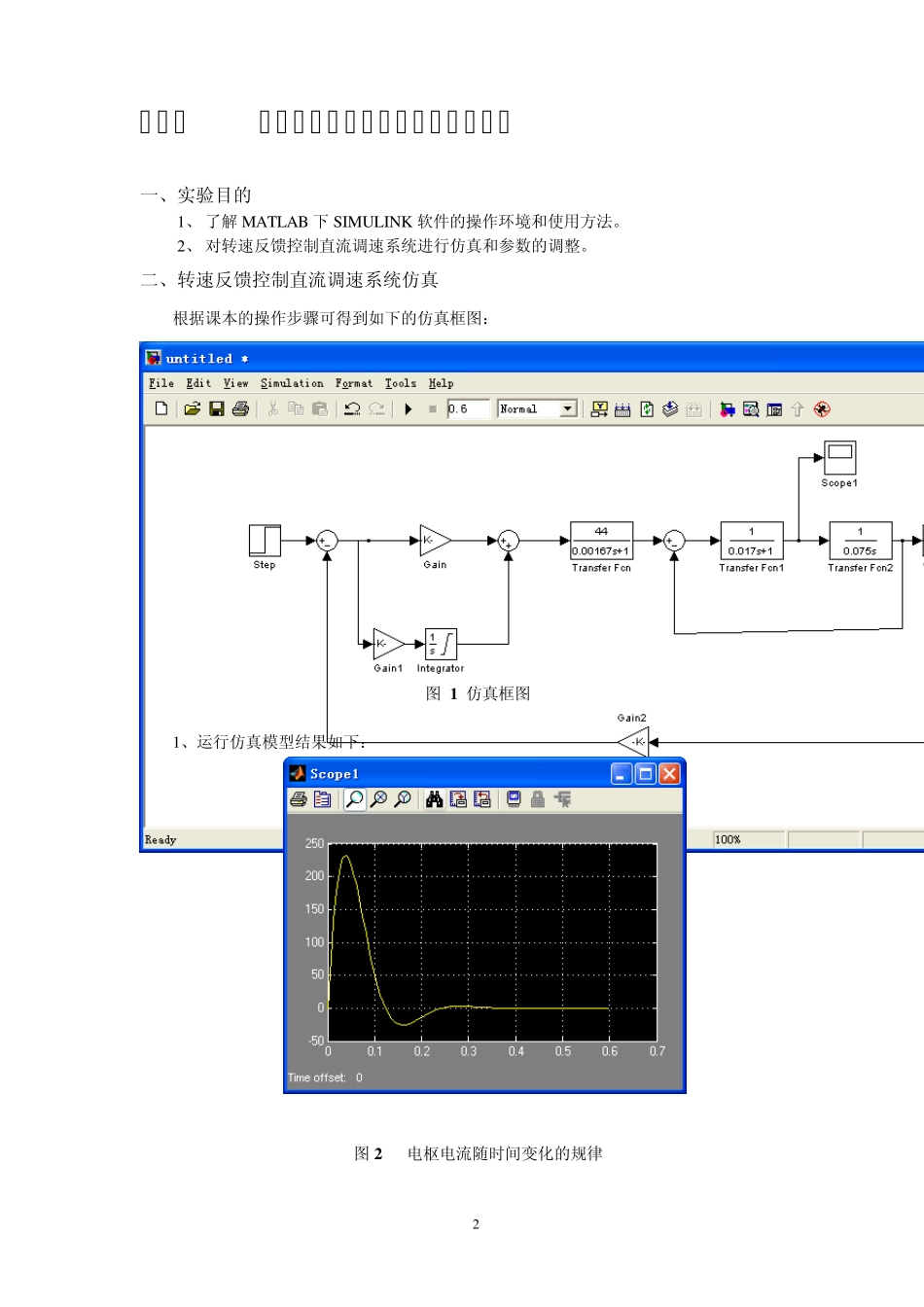Select the Transfer Fcn block
This screenshot has height=1307, width=924.
601,541
